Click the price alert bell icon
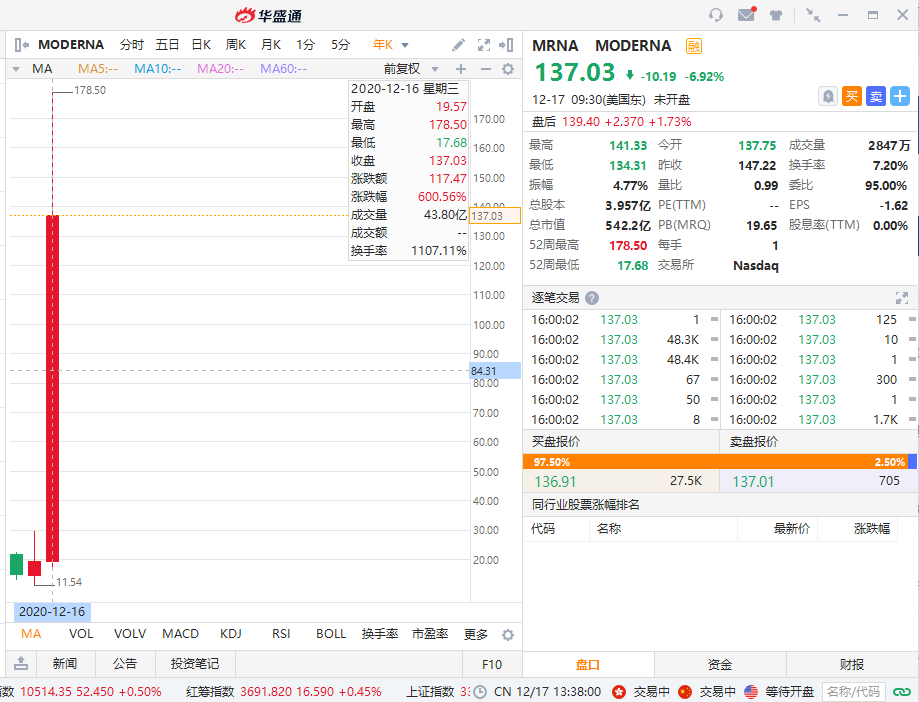The width and height of the screenshot is (919, 702). (x=828, y=96)
